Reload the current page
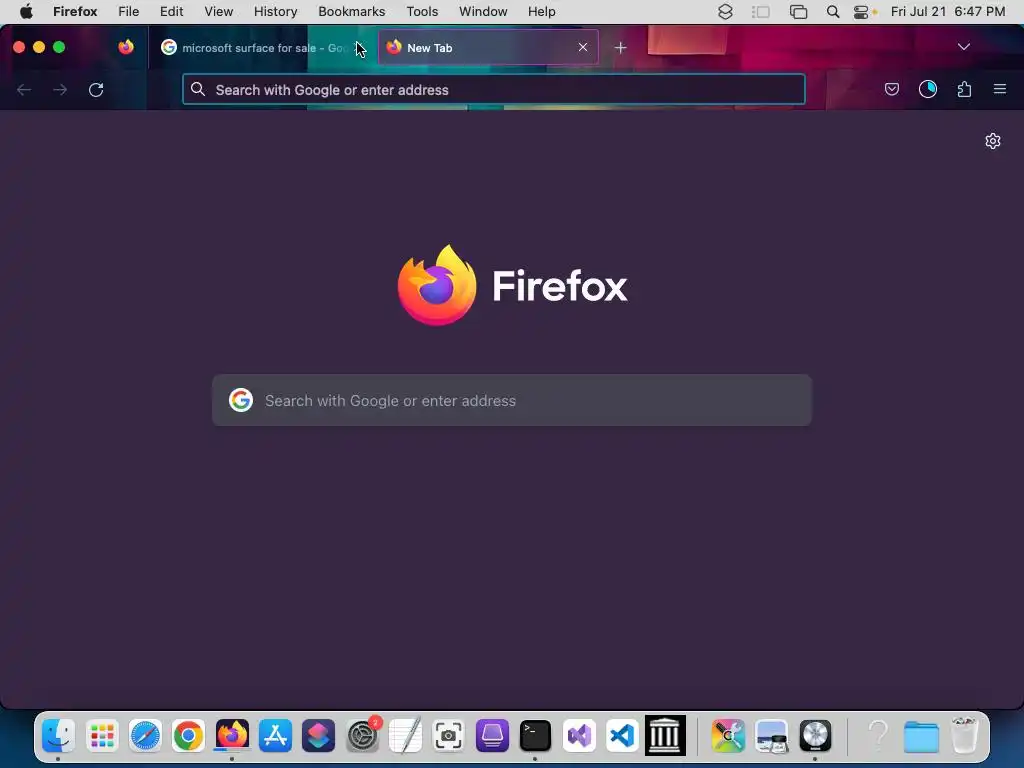This screenshot has width=1024, height=768. click(96, 89)
